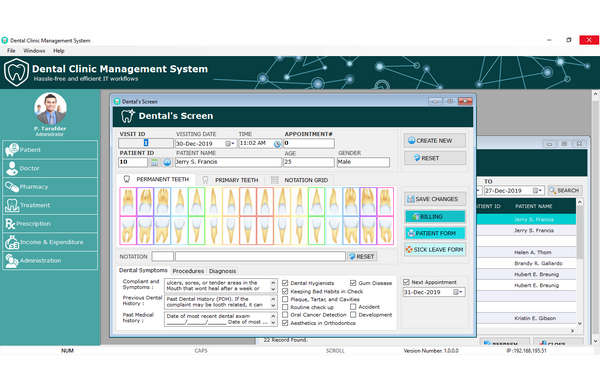Viewport: 600px width, 388px height.
Task: Uncheck Keeping Bad Habits in Check
Action: 285,291
